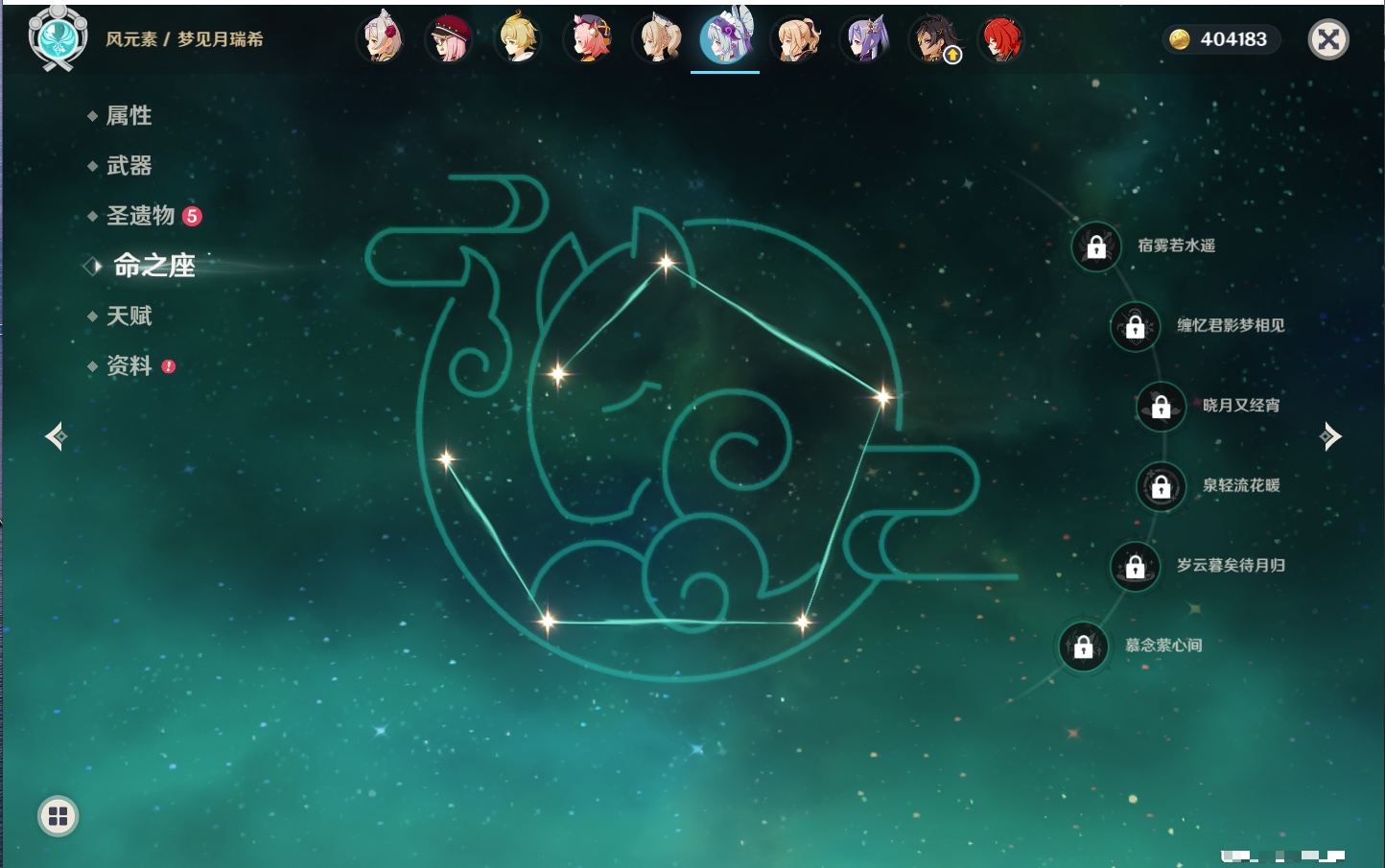Close the character screen with the X button

click(x=1328, y=39)
